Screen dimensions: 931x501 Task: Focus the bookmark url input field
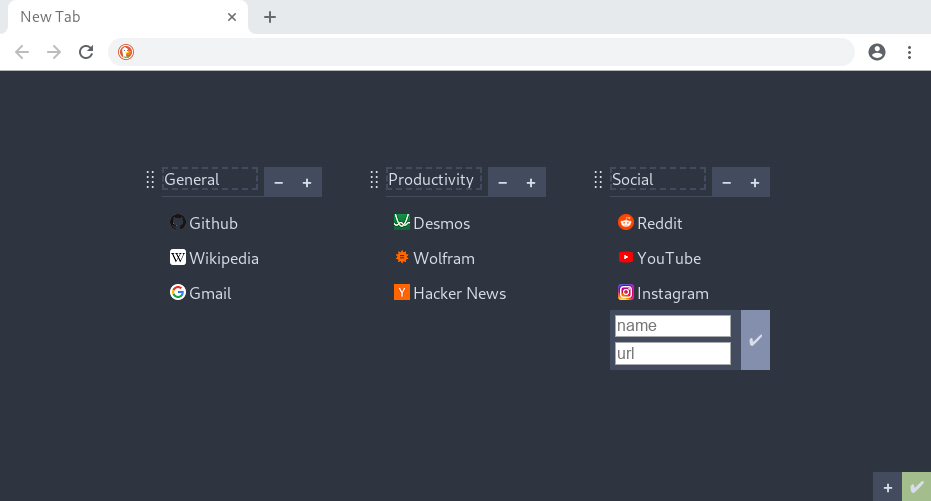click(673, 354)
